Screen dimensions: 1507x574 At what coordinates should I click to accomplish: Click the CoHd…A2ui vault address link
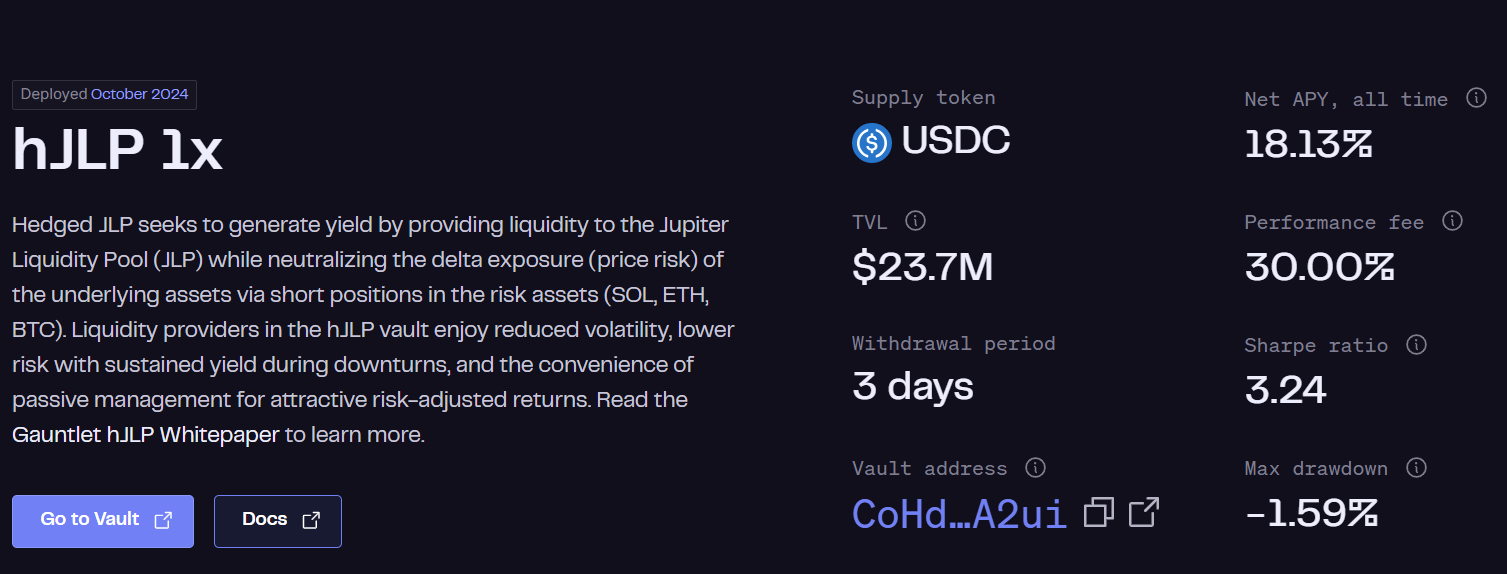tap(959, 513)
